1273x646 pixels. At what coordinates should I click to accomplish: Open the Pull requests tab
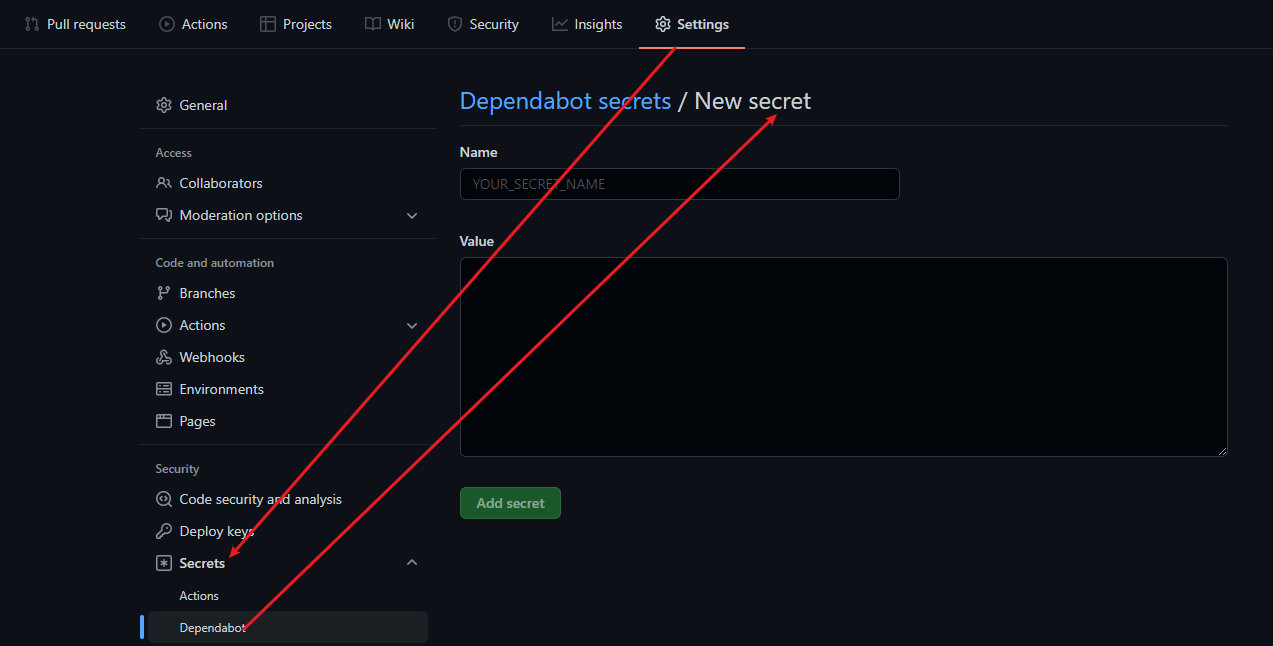click(x=75, y=24)
